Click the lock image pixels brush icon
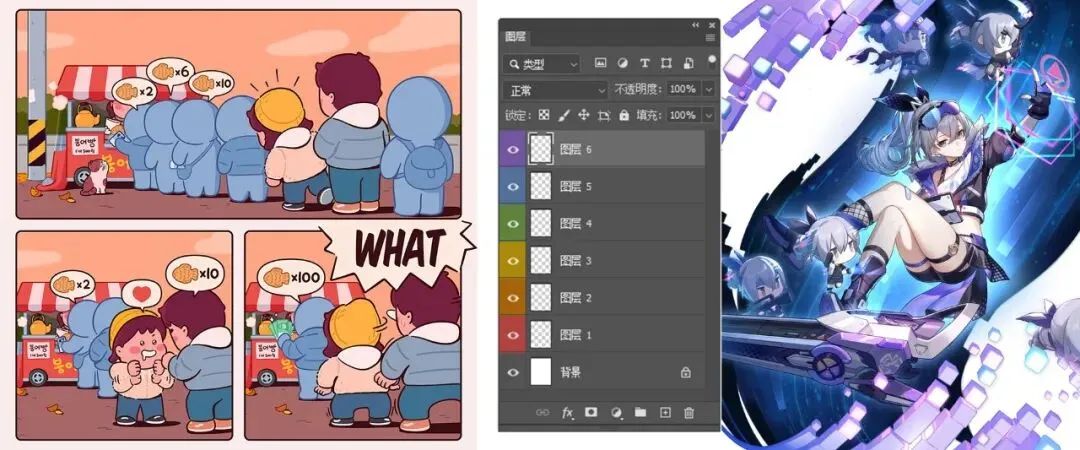The height and width of the screenshot is (450, 1080). 563,115
